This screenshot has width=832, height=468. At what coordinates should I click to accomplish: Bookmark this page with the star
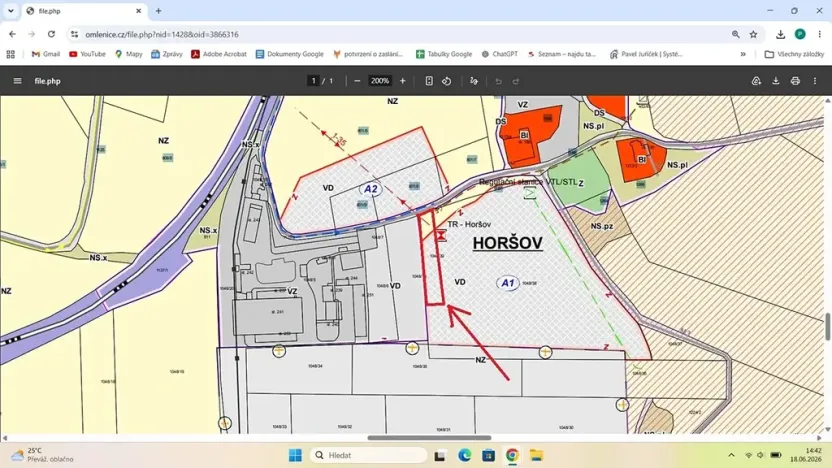[x=753, y=34]
